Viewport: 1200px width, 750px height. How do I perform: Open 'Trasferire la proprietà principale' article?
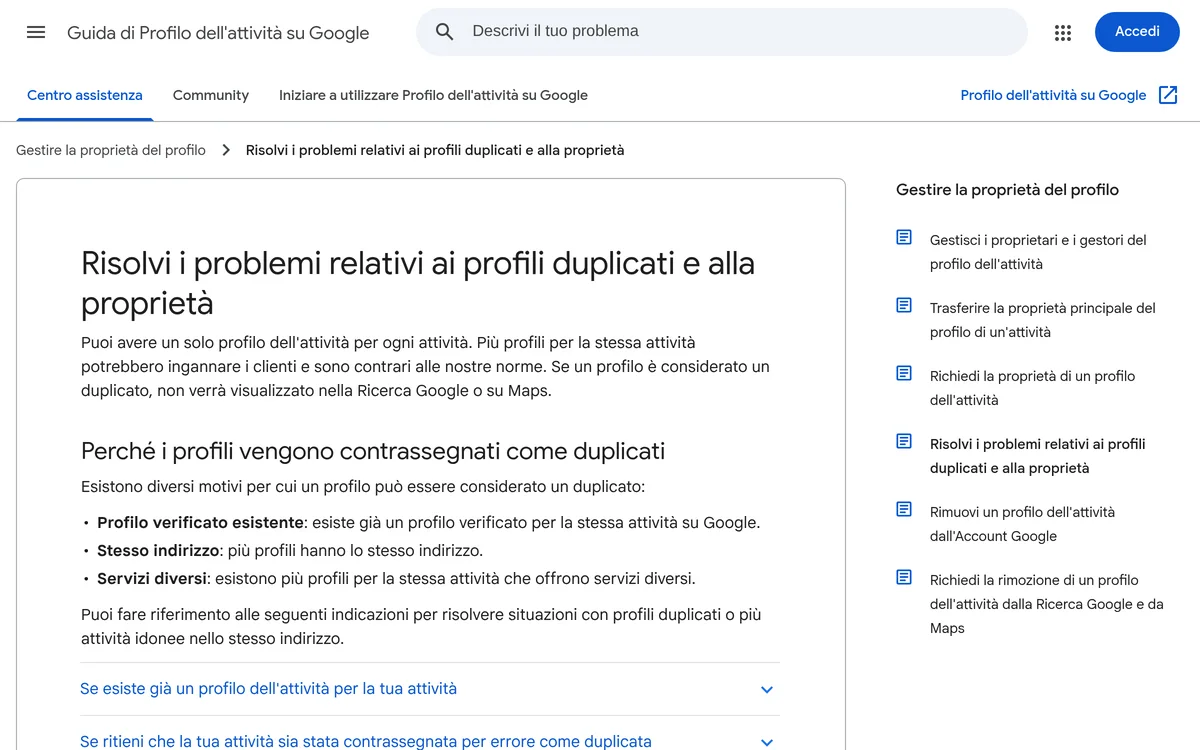(x=1043, y=320)
